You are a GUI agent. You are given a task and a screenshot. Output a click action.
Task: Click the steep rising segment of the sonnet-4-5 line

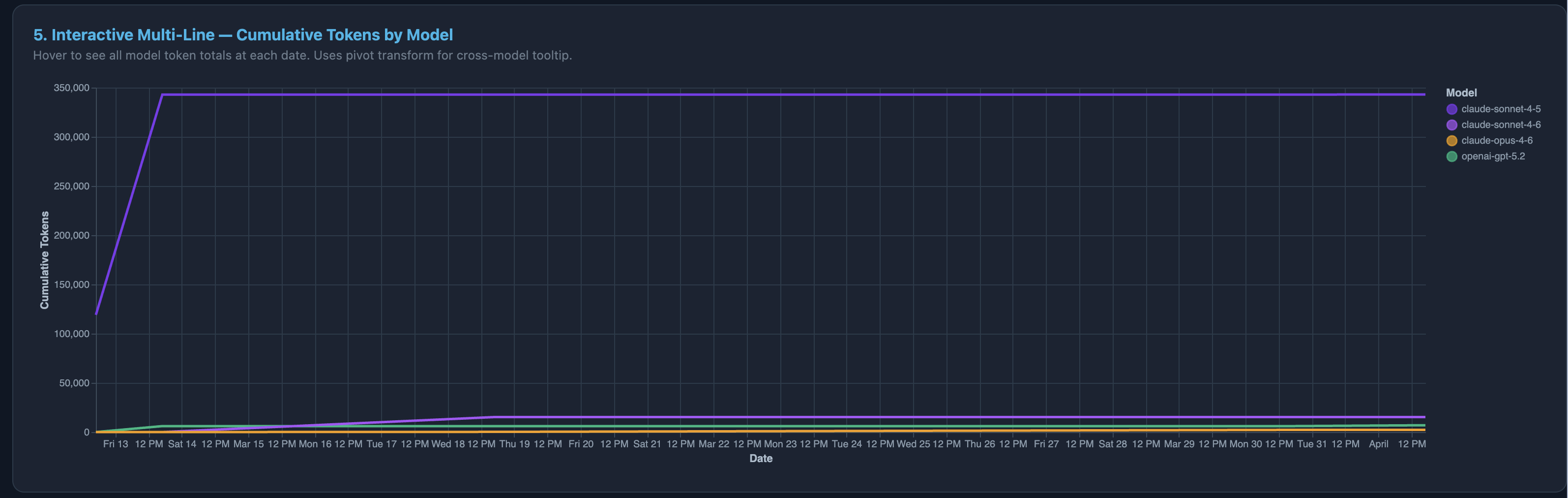(x=129, y=204)
